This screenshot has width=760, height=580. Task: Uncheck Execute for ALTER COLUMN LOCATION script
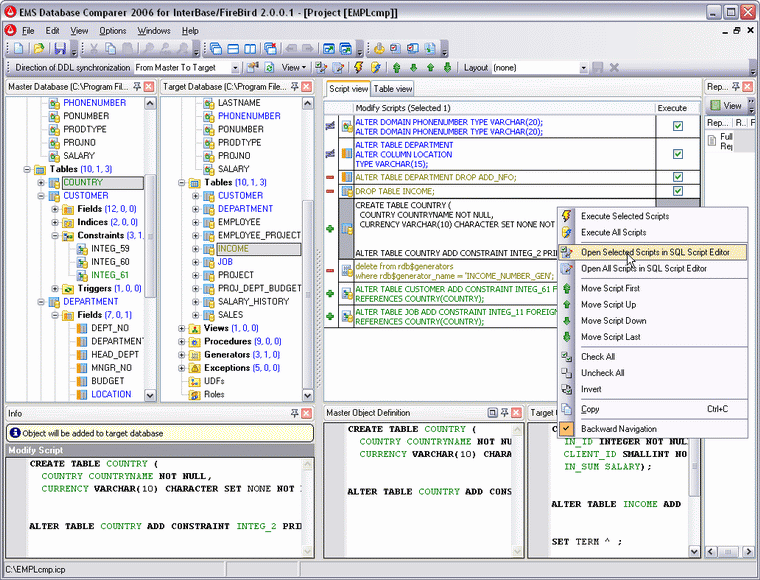678,154
